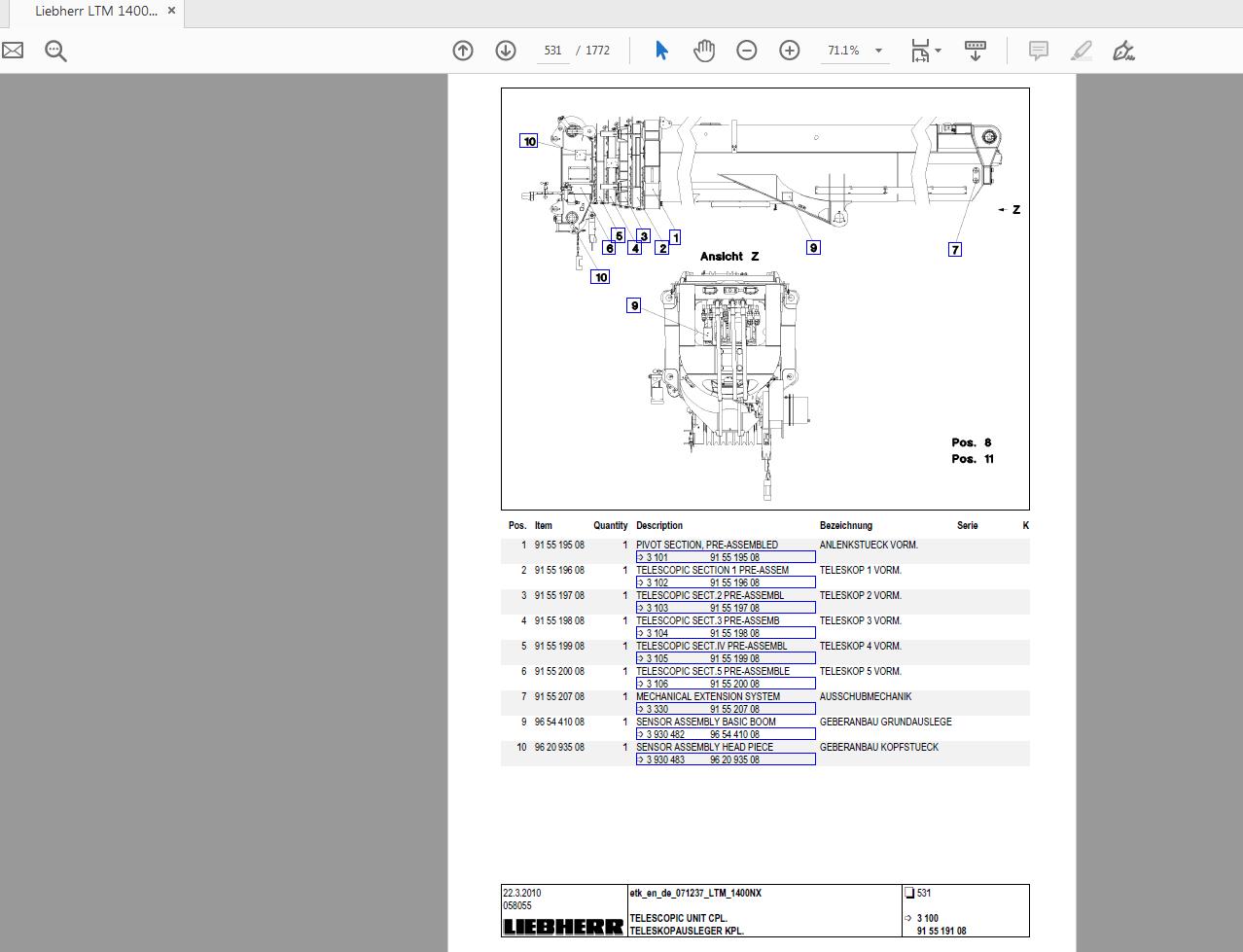Viewport: 1243px width, 952px height.
Task: Click the Bezeichnung column header
Action: 846,525
